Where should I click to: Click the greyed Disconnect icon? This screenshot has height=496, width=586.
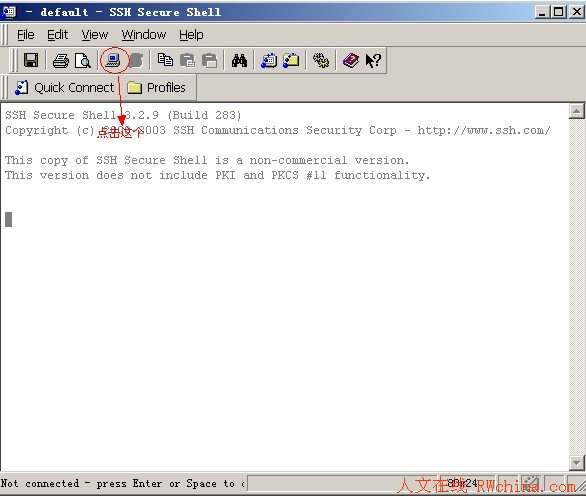[x=136, y=60]
